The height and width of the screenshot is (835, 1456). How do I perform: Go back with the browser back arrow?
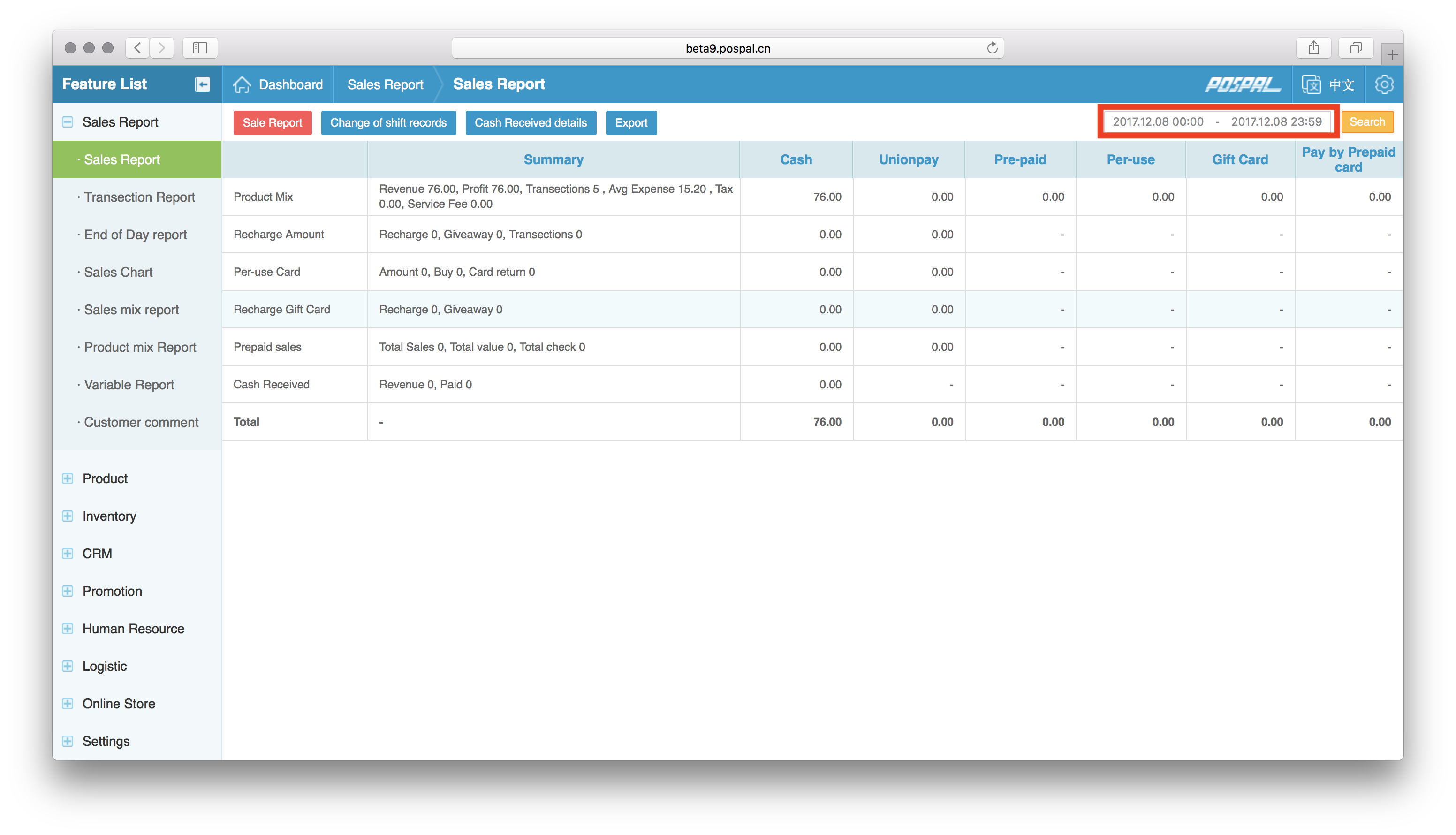pos(137,48)
